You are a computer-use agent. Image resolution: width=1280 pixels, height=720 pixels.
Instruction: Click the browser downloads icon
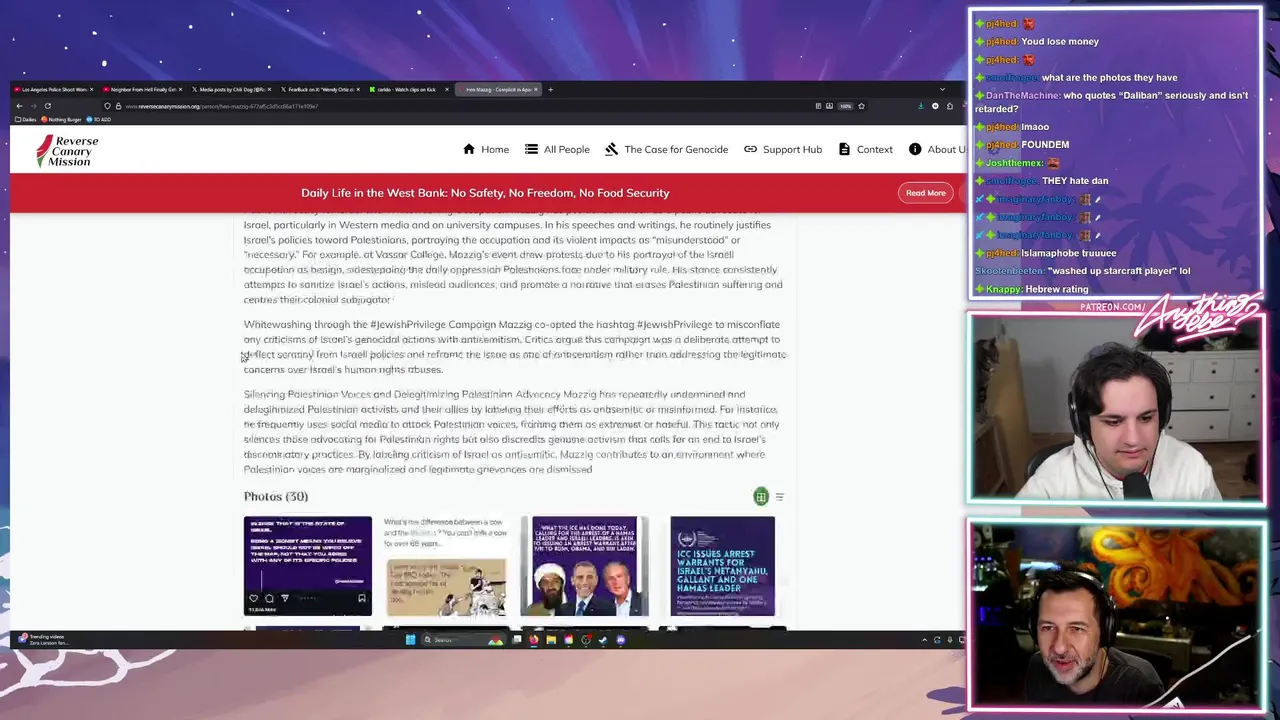tap(921, 106)
